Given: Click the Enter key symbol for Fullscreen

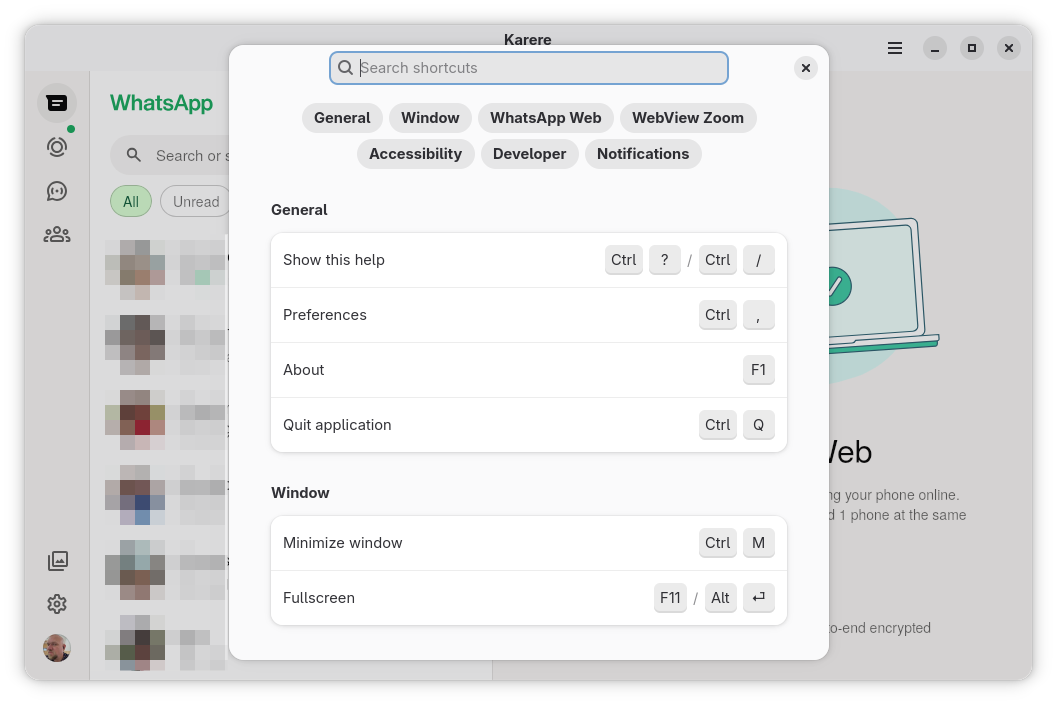Looking at the screenshot, I should click(758, 598).
